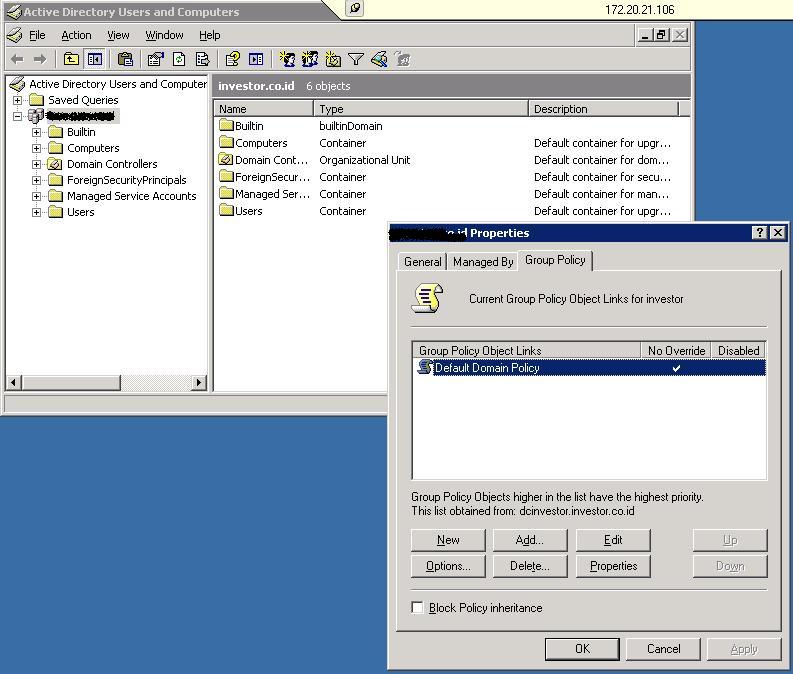This screenshot has width=793, height=674.
Task: Click the Add... button
Action: coord(530,540)
